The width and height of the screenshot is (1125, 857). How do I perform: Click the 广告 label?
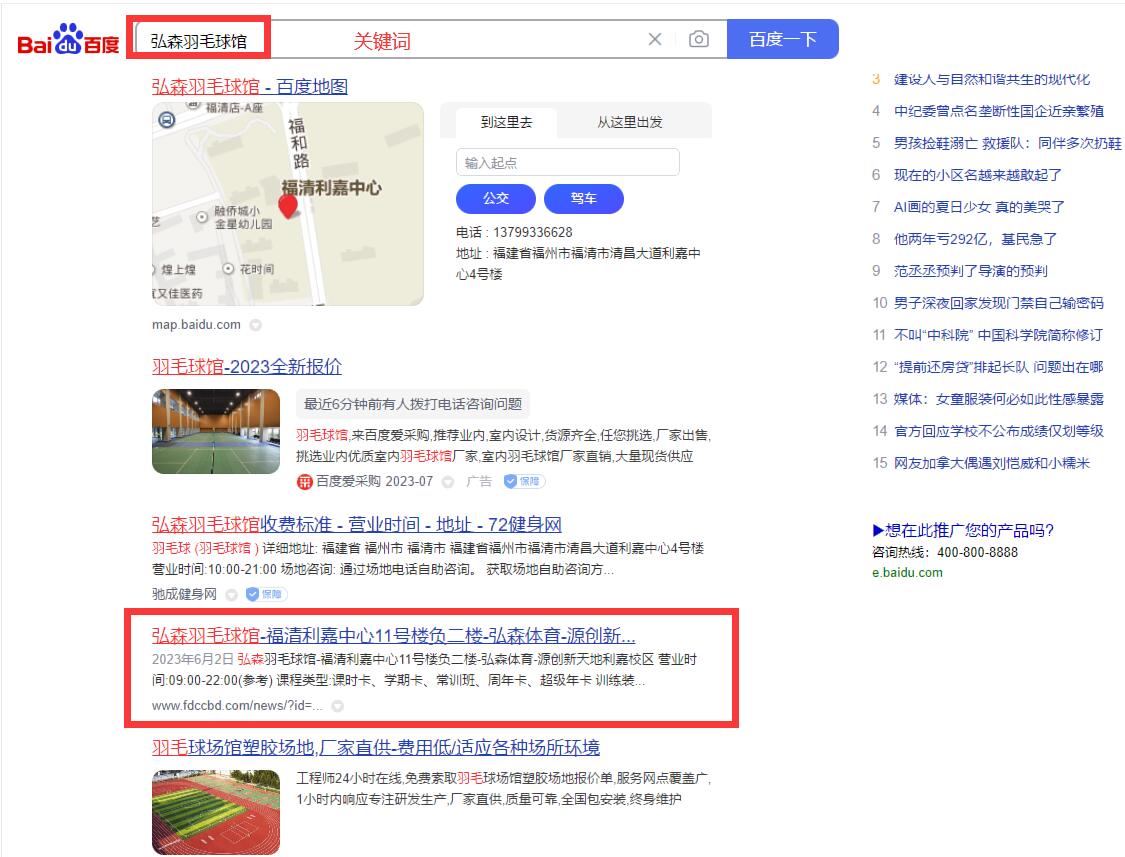479,482
